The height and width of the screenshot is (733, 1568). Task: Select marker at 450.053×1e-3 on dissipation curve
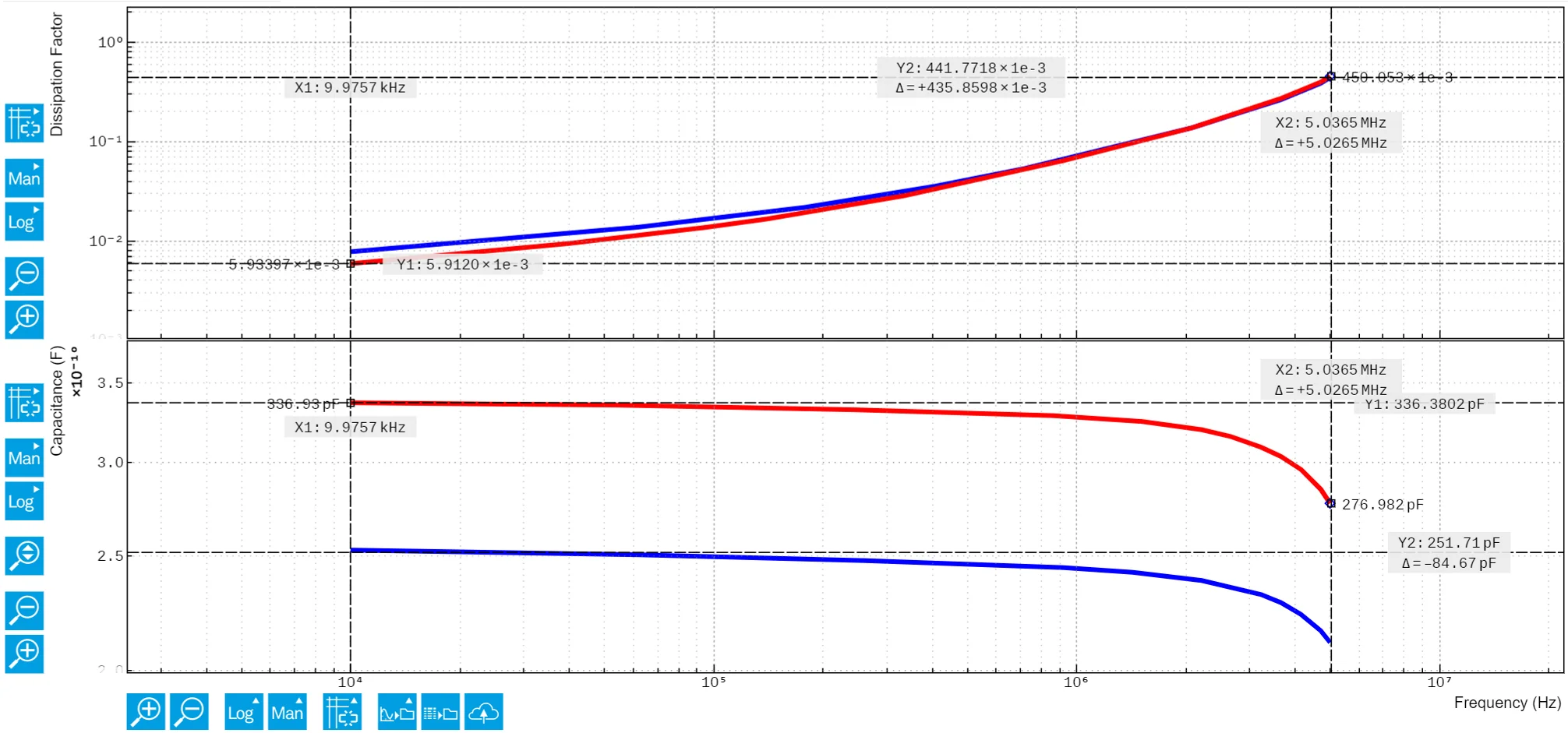click(x=1331, y=76)
